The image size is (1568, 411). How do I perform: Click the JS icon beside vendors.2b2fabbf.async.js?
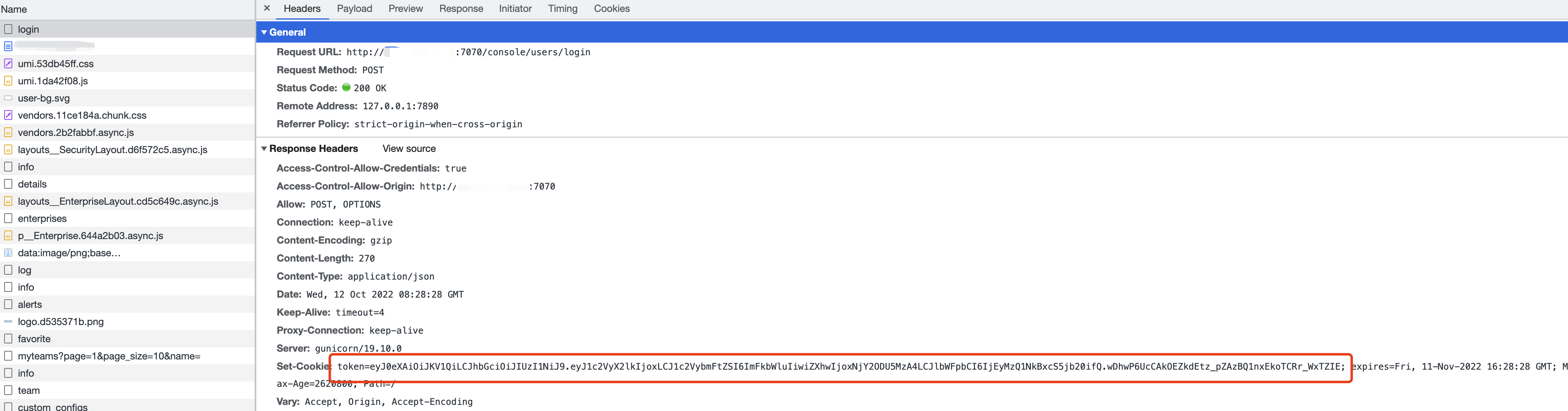pos(9,132)
